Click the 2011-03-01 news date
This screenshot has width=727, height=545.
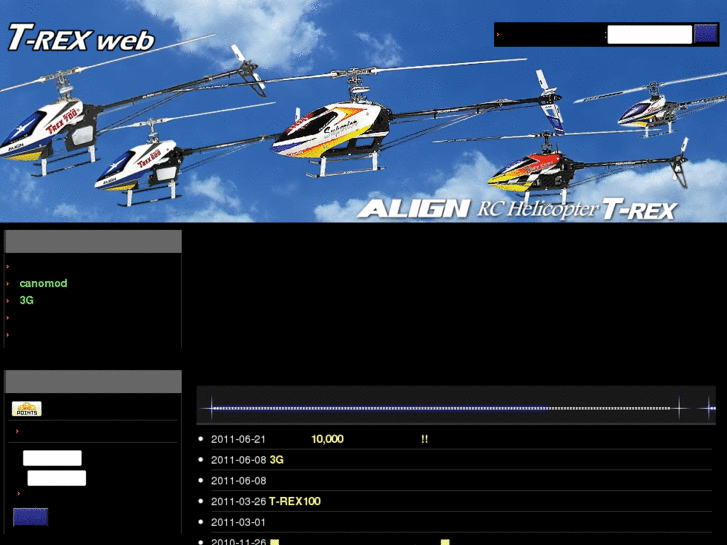click(238, 522)
